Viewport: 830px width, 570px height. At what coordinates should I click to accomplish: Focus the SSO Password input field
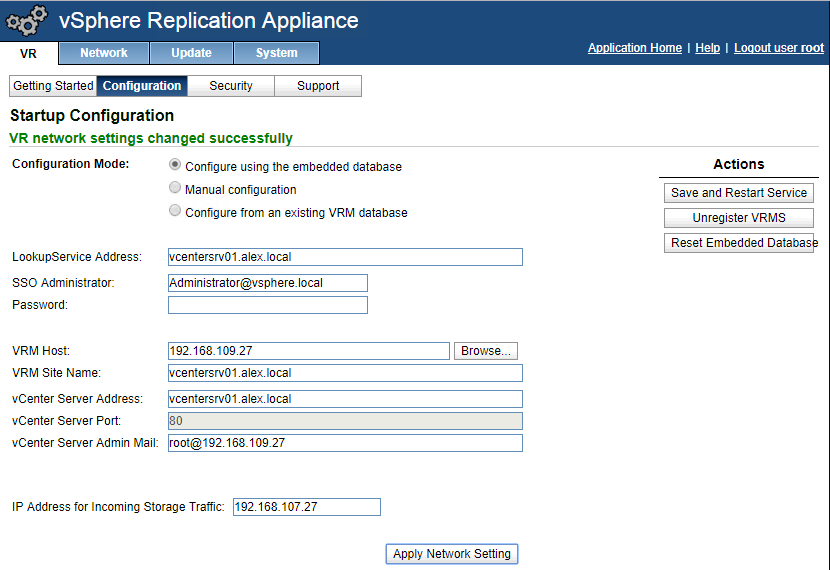click(x=268, y=305)
